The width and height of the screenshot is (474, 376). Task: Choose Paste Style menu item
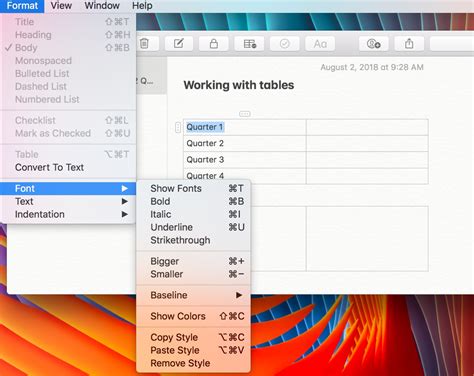(193, 350)
